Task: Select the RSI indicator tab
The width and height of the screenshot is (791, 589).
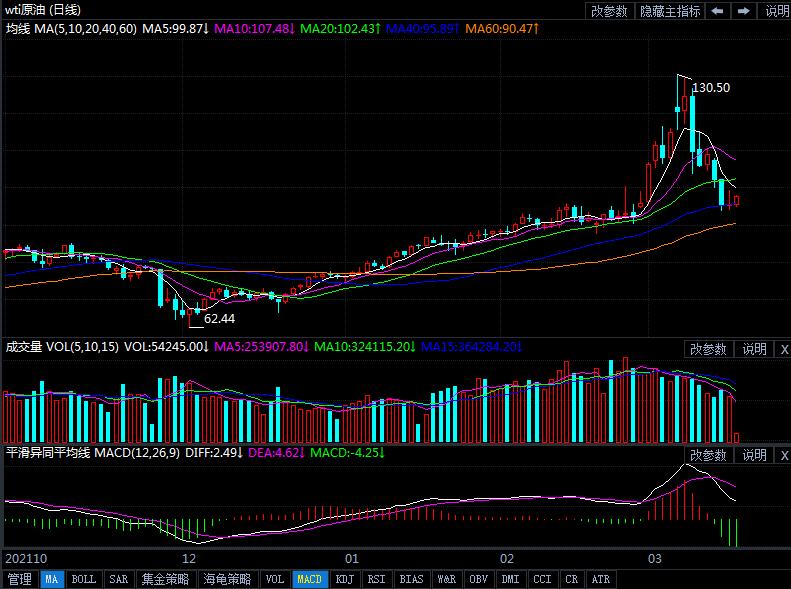Action: [376, 579]
